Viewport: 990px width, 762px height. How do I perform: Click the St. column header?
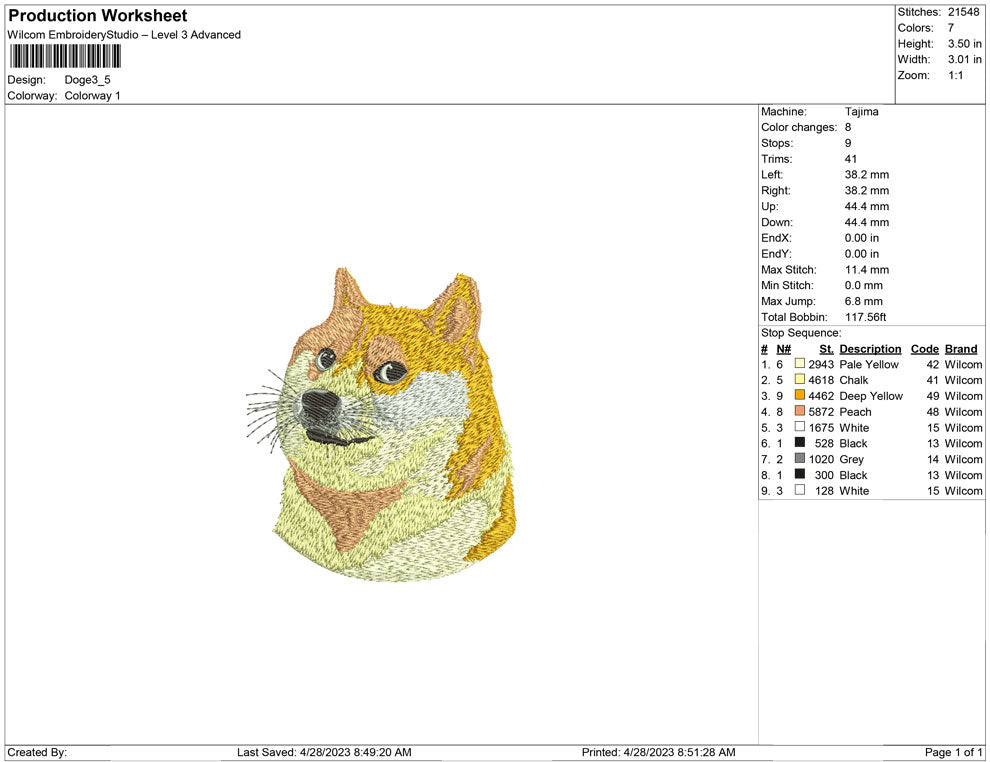click(826, 348)
